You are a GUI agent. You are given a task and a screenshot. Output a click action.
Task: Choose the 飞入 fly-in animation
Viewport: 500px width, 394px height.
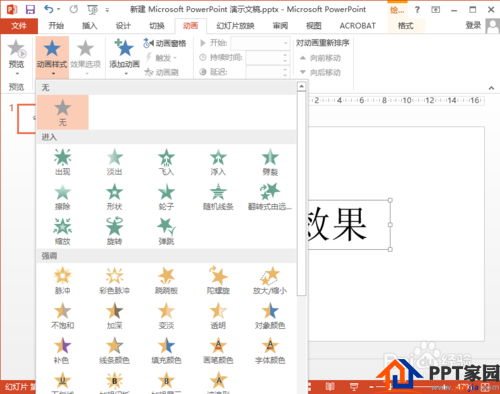click(166, 162)
